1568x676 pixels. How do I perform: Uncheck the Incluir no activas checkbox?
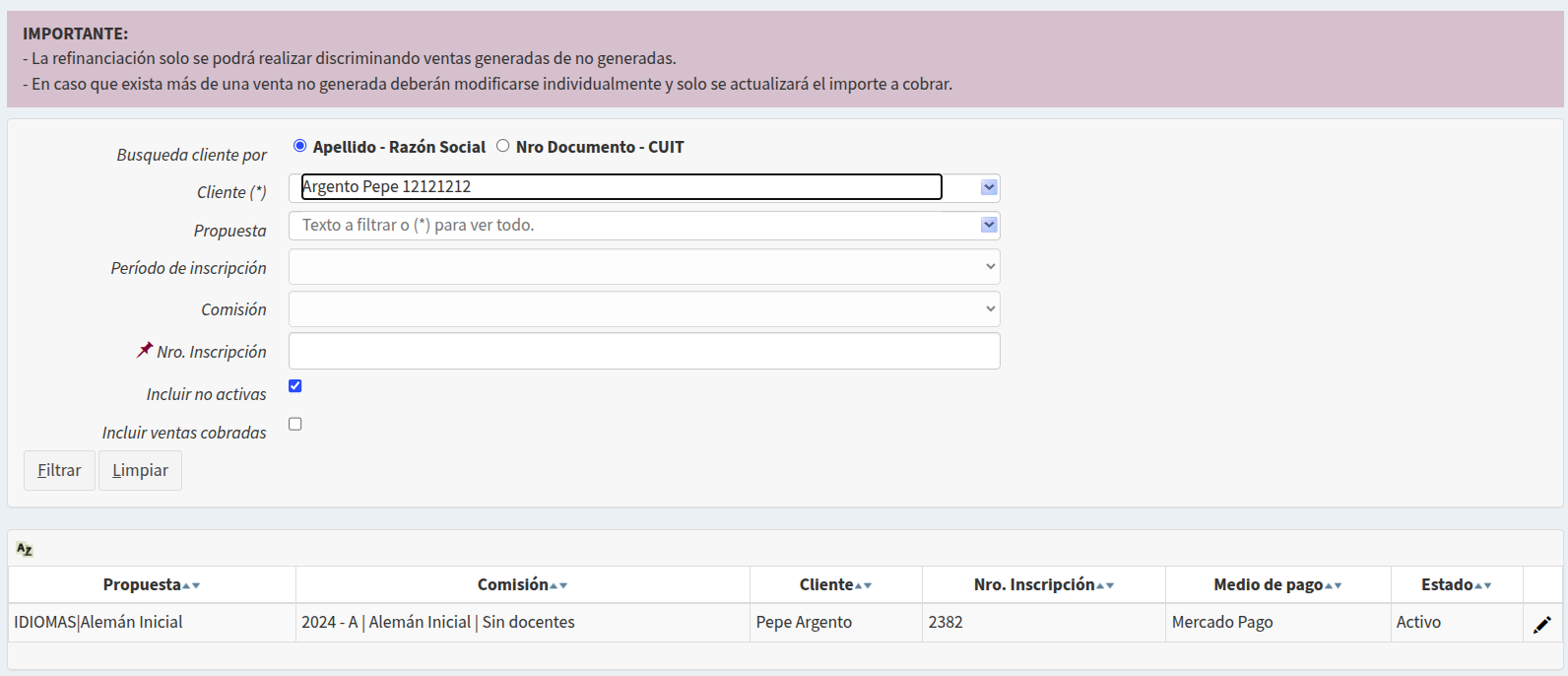click(x=295, y=386)
